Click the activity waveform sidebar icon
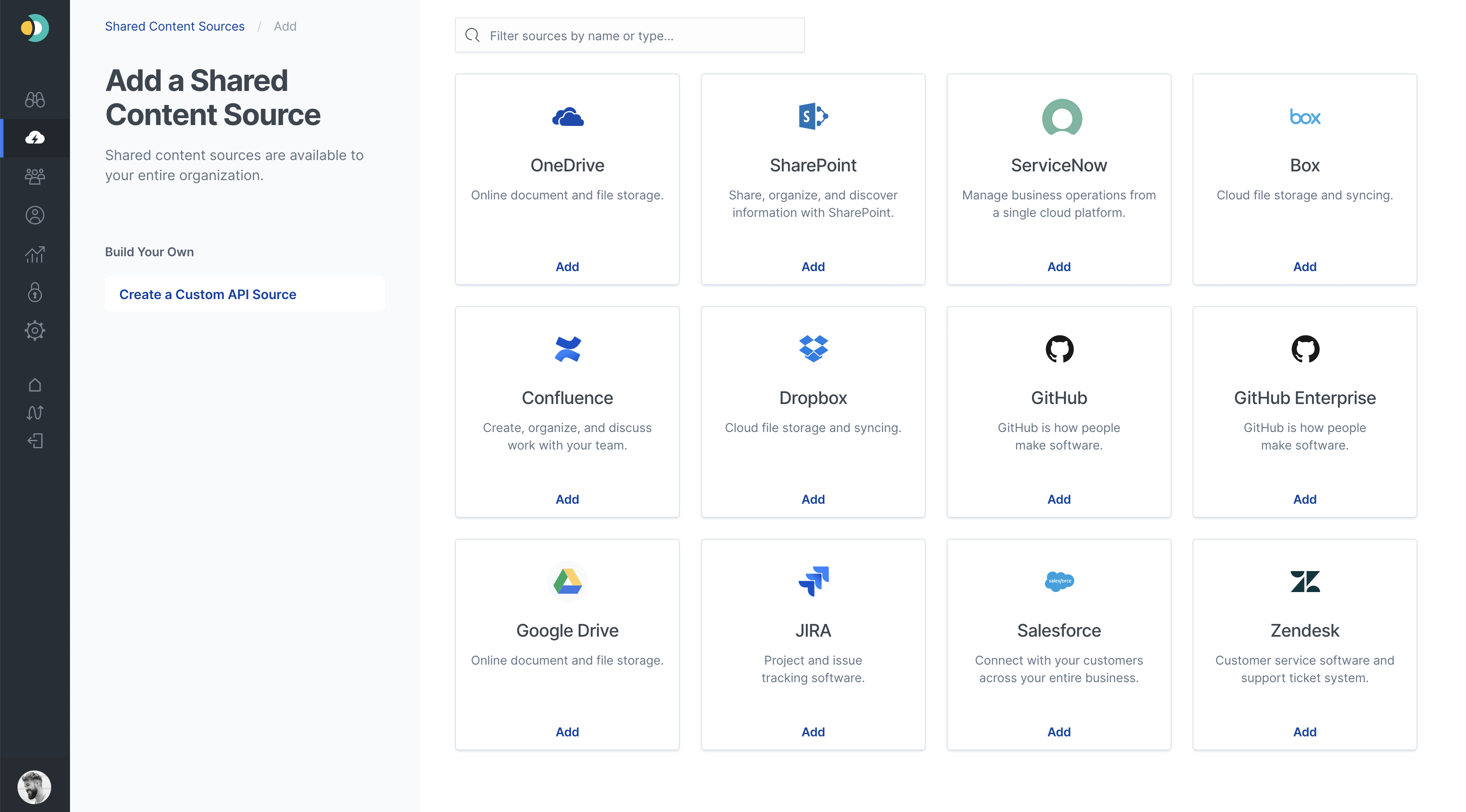Screen dimensions: 1466x812 [35, 412]
